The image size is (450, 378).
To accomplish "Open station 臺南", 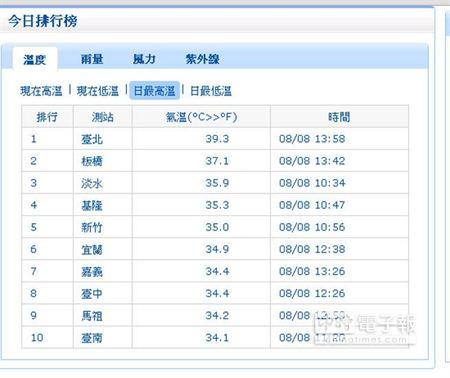I will (x=92, y=338).
